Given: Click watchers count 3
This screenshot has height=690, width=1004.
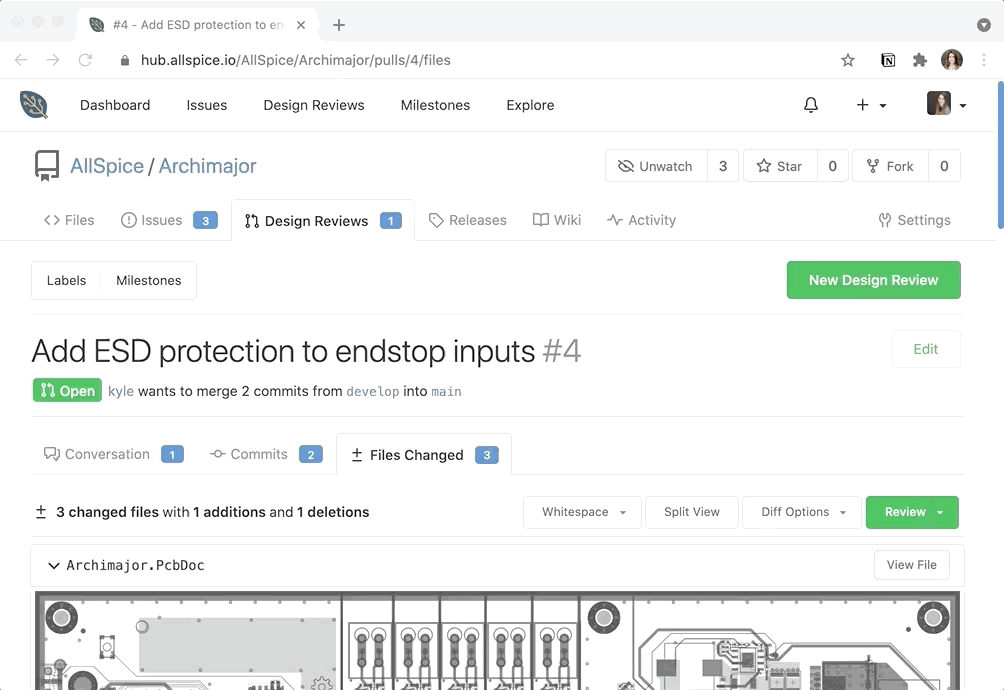Looking at the screenshot, I should 723,166.
